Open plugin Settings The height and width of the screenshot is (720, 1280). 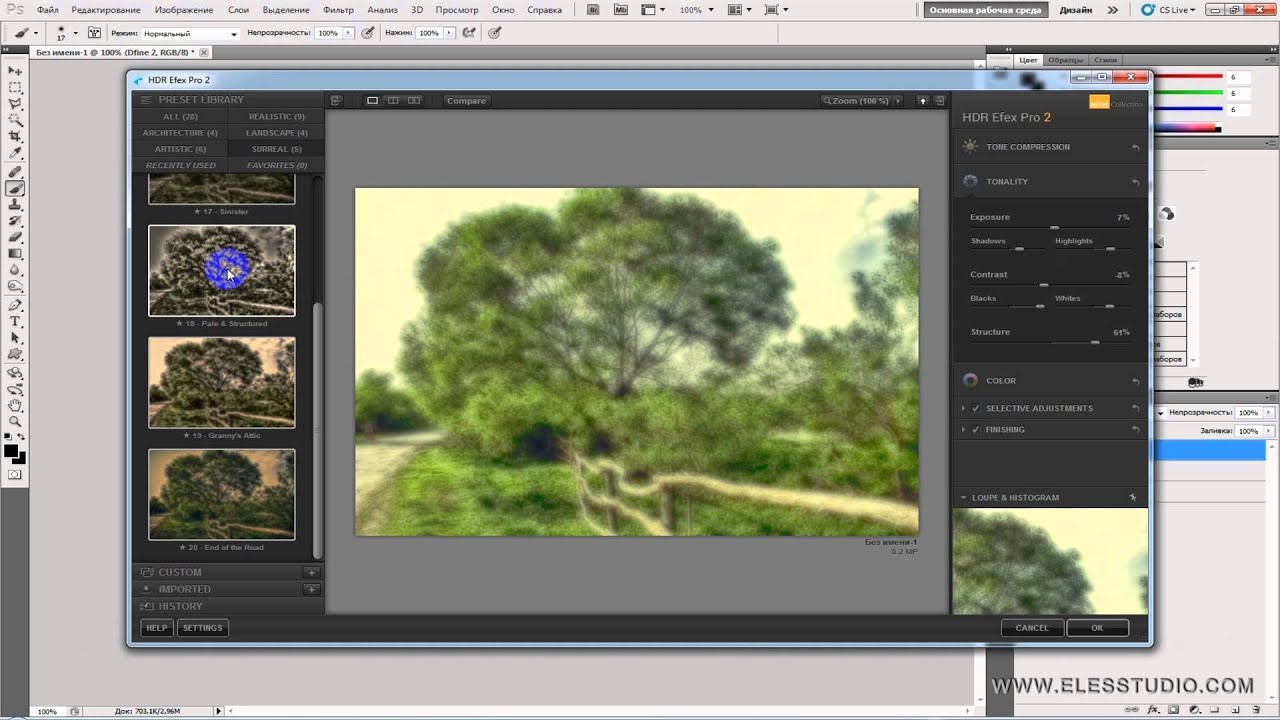pyautogui.click(x=203, y=628)
